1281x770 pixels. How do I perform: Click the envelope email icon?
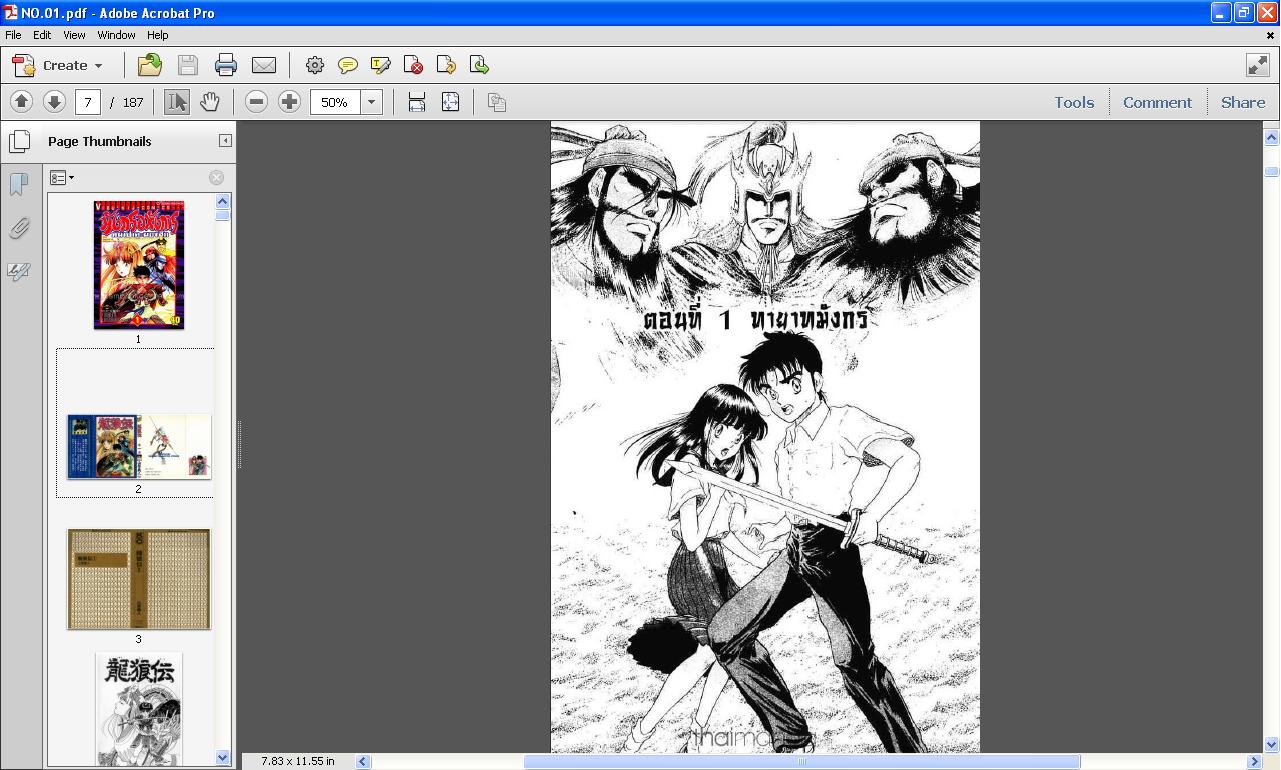(x=264, y=65)
